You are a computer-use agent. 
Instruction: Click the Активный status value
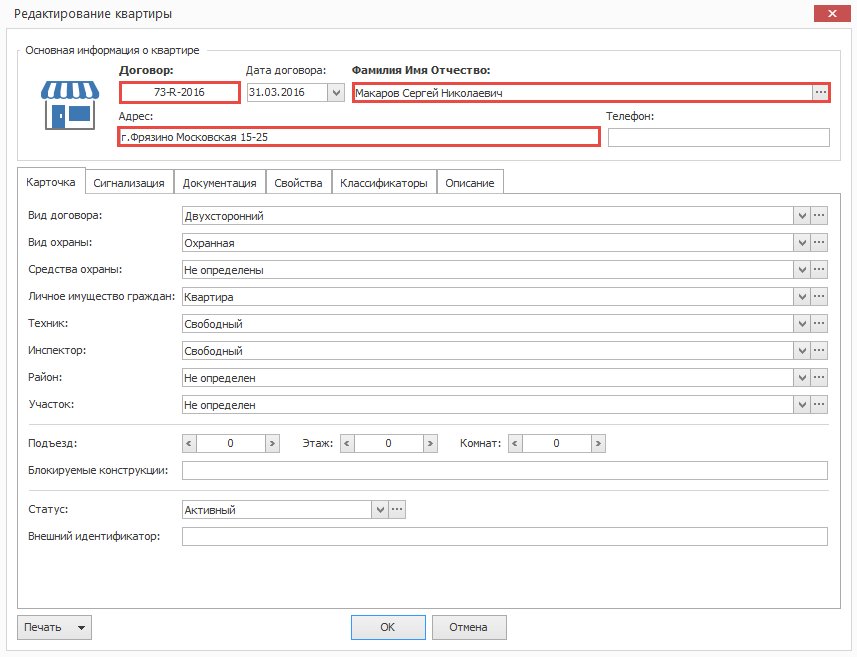pyautogui.click(x=277, y=510)
